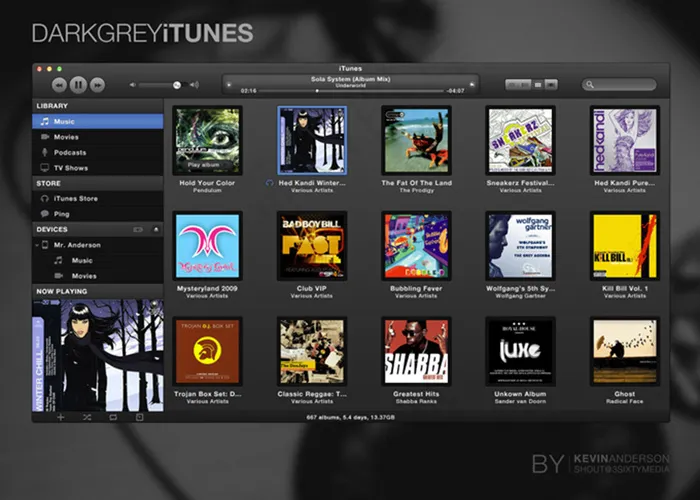Viewport: 700px width, 500px height.
Task: Click the Ping speech bubble icon
Action: tap(45, 214)
